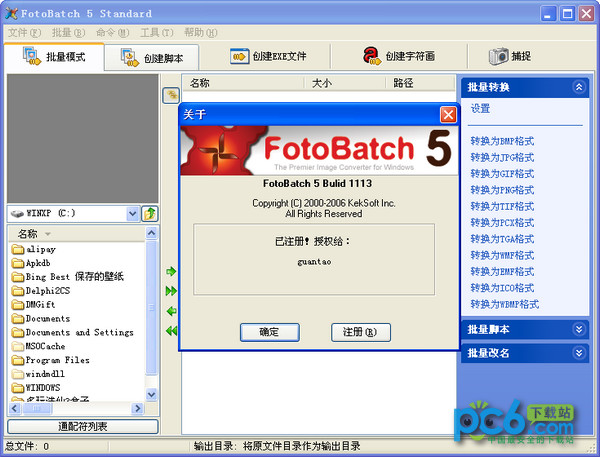This screenshot has width=600, height=457.
Task: Open the 工具 menu
Action: pyautogui.click(x=154, y=32)
